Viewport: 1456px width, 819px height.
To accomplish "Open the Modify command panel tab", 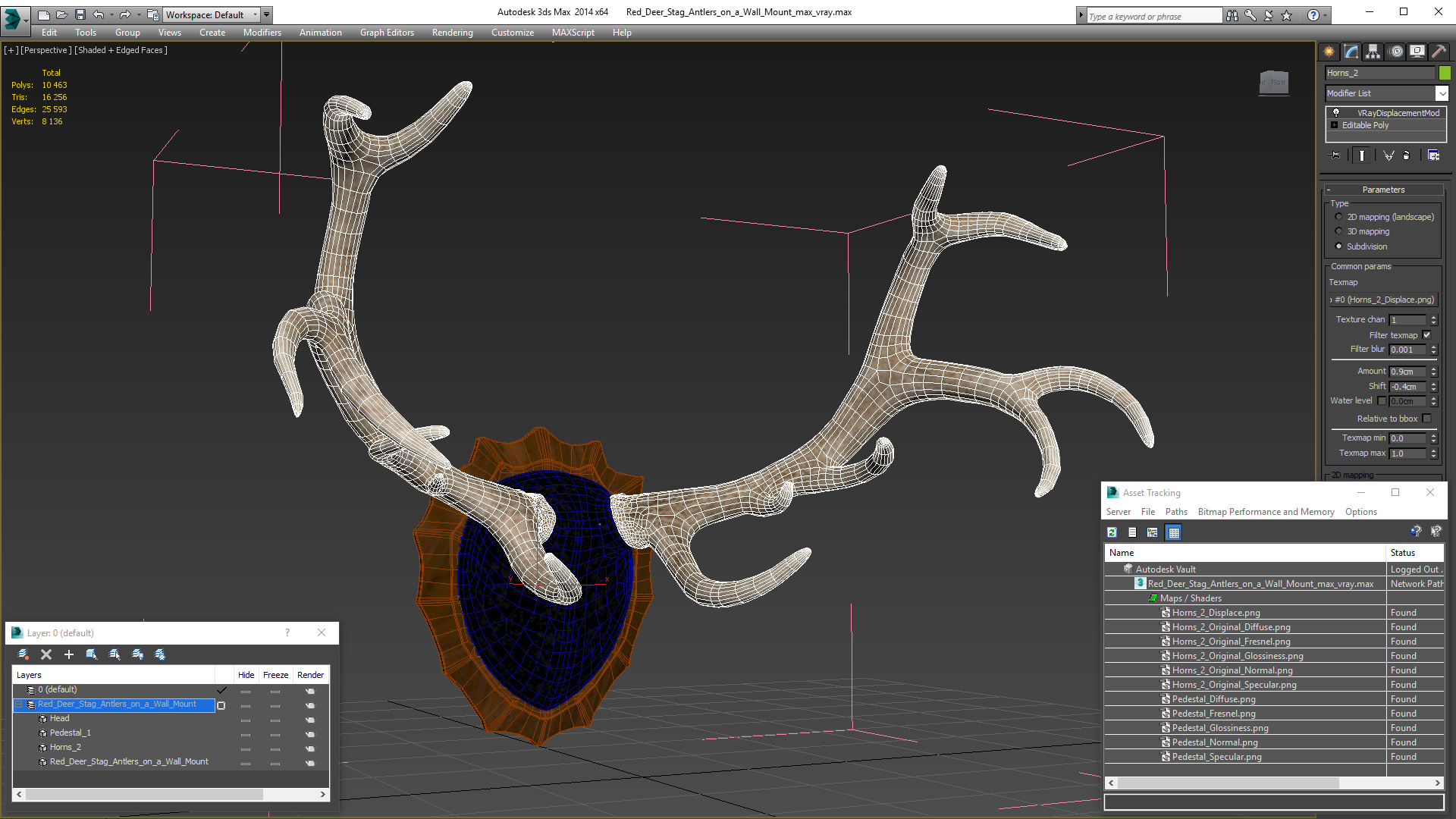I will (x=1351, y=52).
